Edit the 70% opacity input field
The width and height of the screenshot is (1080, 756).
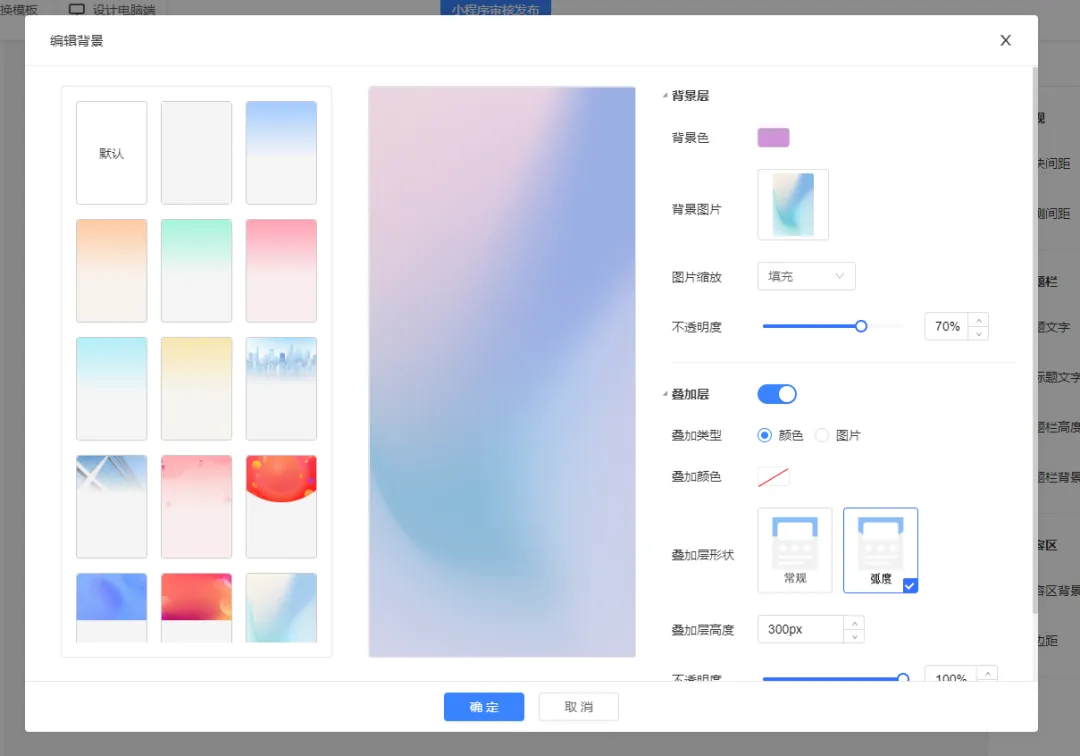[x=947, y=326]
